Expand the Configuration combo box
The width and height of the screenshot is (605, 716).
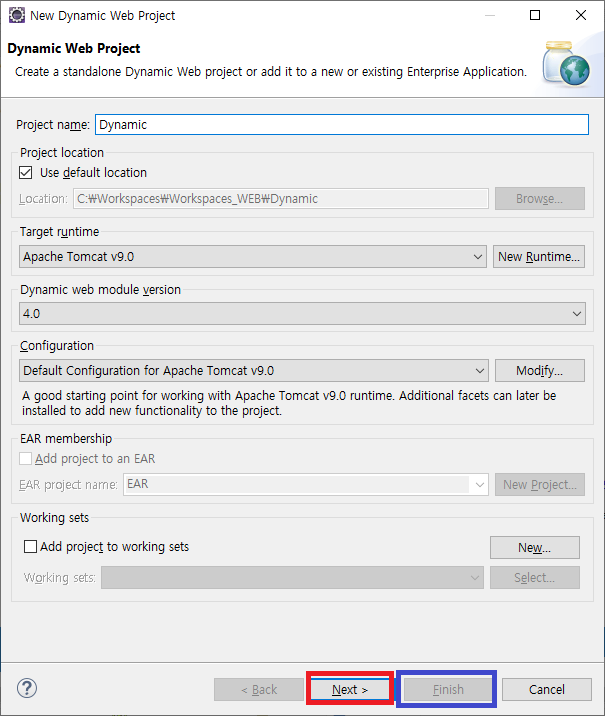[x=253, y=370]
